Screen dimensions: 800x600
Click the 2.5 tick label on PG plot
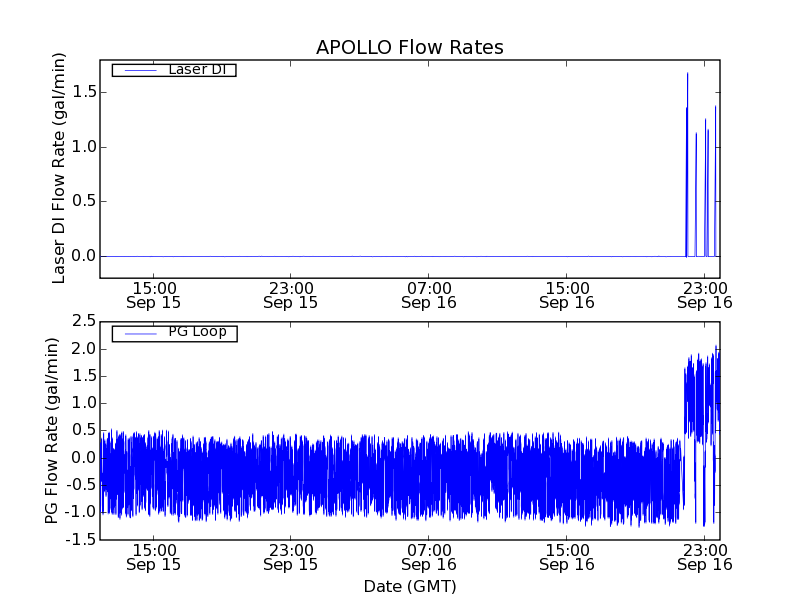84,321
